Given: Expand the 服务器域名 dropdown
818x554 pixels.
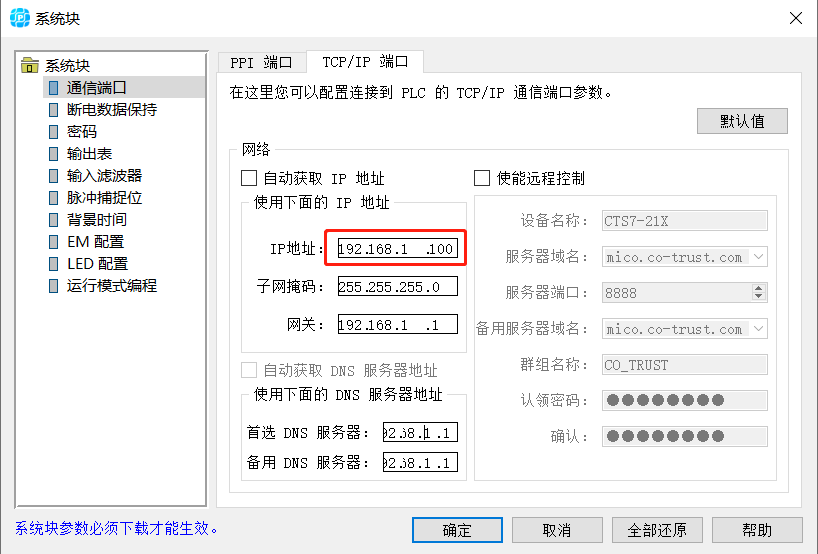Looking at the screenshot, I should pyautogui.click(x=758, y=257).
